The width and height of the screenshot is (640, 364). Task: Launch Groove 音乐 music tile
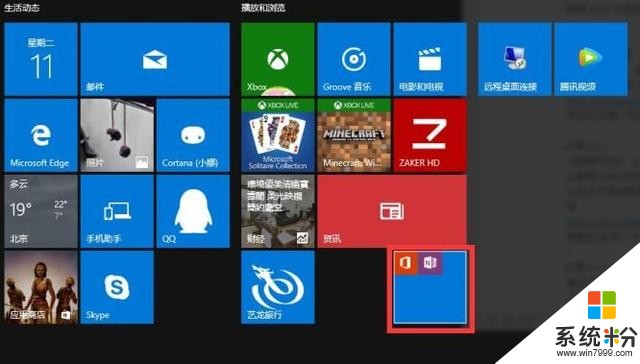353,59
